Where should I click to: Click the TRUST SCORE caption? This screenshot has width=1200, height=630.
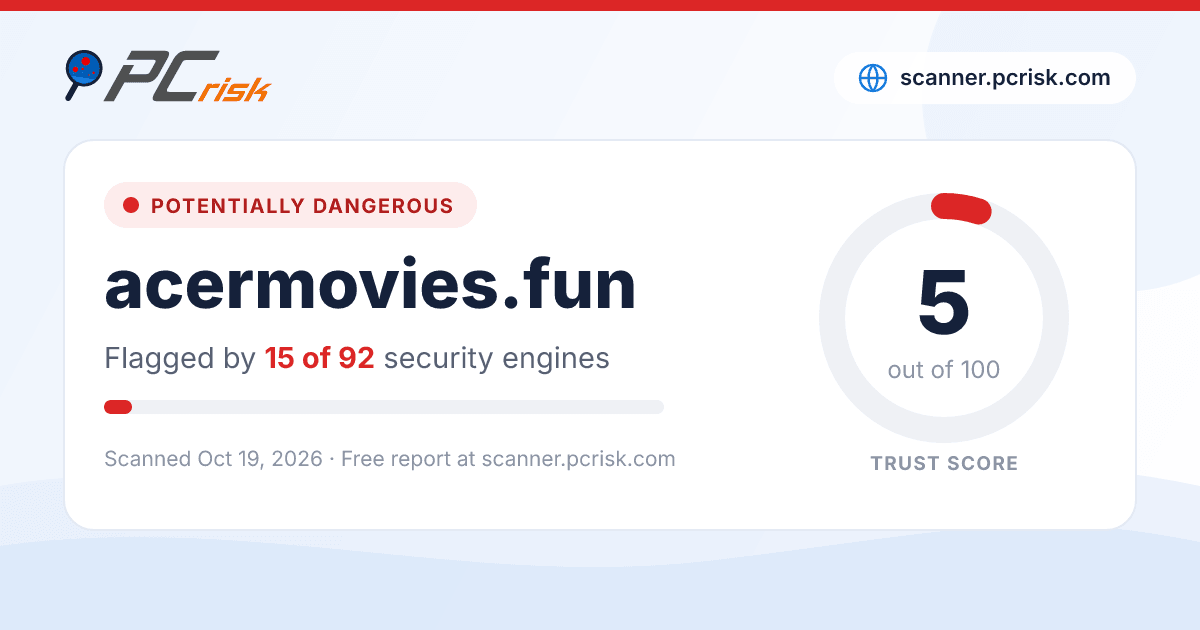(944, 463)
